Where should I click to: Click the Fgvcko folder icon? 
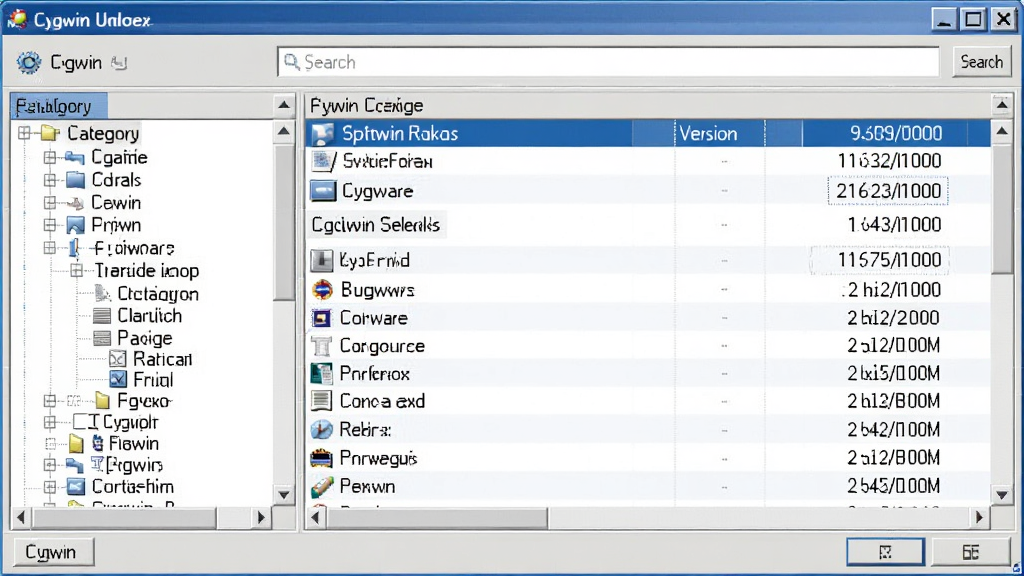[x=103, y=400]
